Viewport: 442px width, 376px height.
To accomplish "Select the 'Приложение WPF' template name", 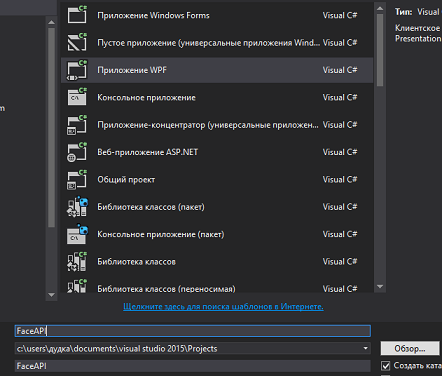I will point(132,70).
